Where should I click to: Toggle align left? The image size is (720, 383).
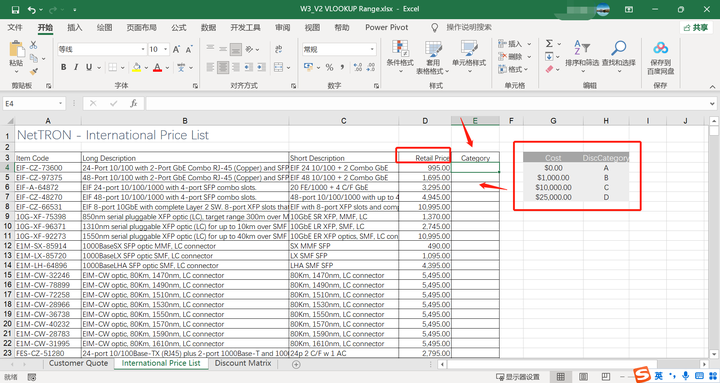(x=210, y=68)
